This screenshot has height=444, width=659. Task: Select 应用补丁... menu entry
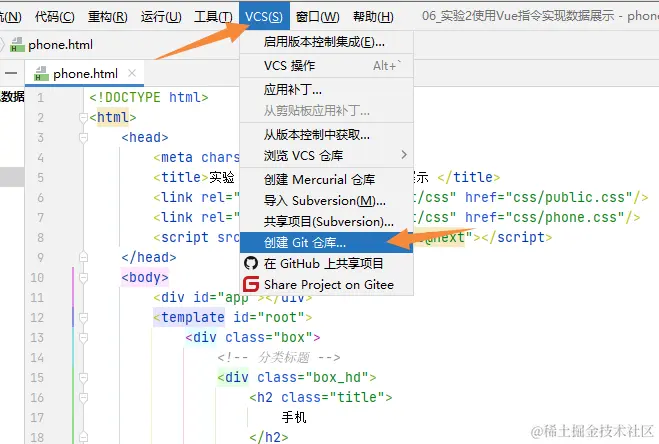click(x=327, y=90)
